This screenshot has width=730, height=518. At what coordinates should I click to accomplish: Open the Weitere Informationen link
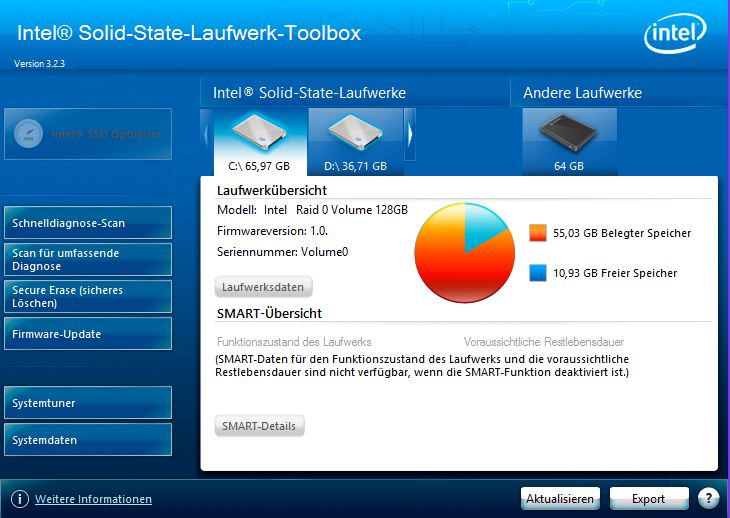(x=93, y=499)
